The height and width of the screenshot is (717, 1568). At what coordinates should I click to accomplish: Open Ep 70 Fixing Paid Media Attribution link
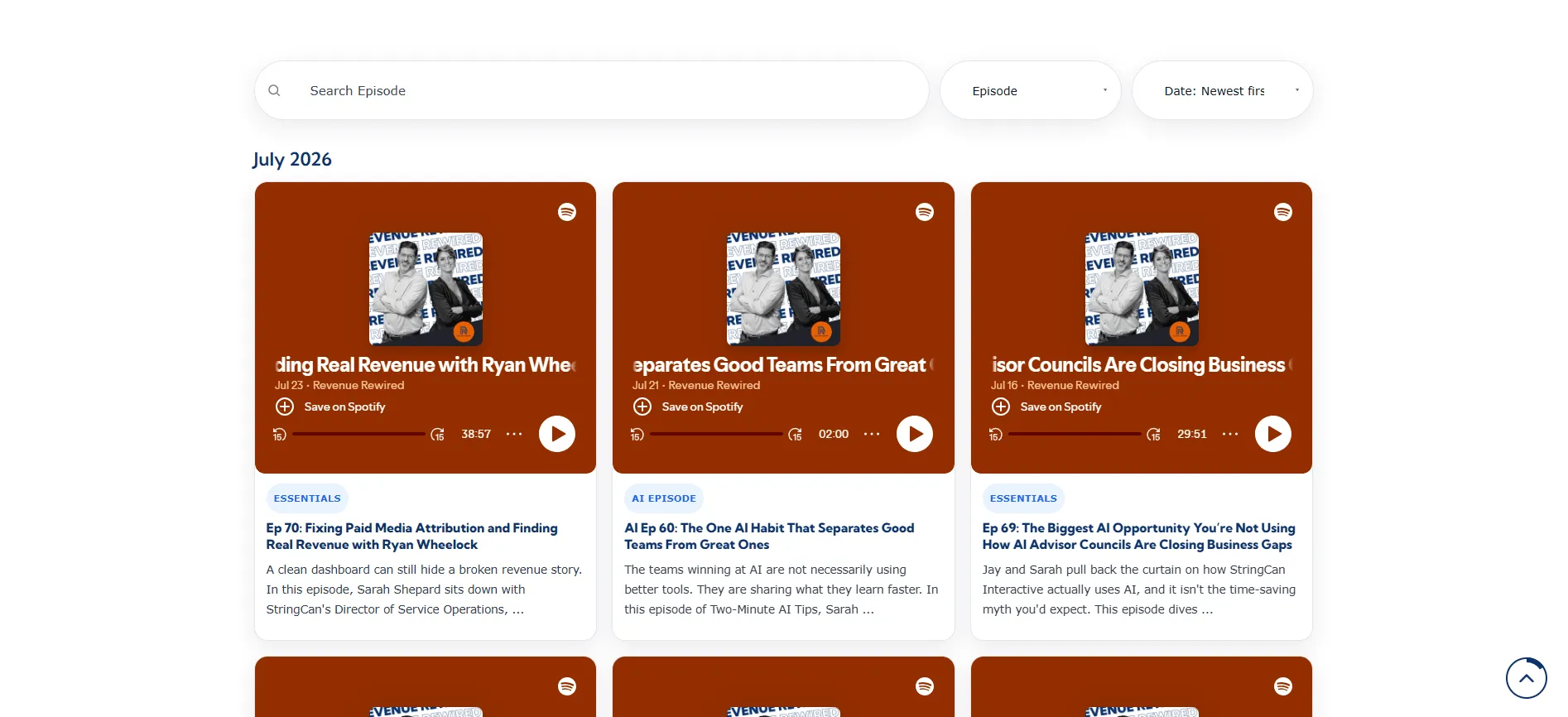(x=411, y=536)
